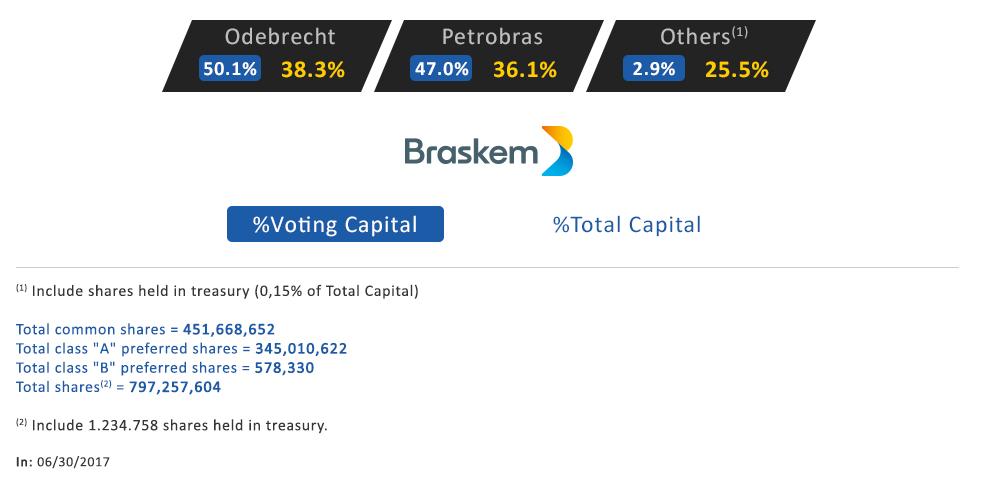983x481 pixels.
Task: Click Odebrecht's 50.1% voting capital badge
Action: pyautogui.click(x=229, y=69)
